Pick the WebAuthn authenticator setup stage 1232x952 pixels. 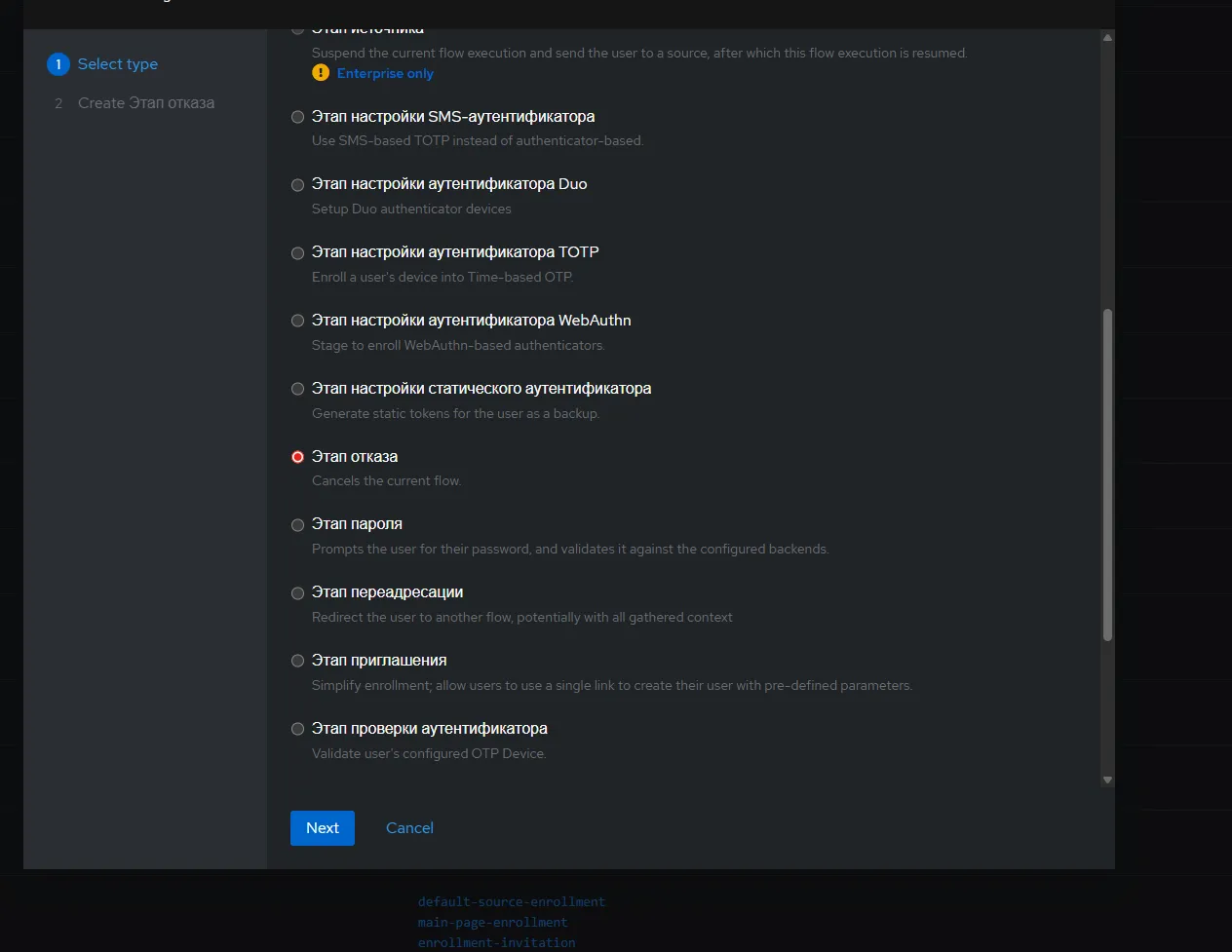(x=298, y=321)
